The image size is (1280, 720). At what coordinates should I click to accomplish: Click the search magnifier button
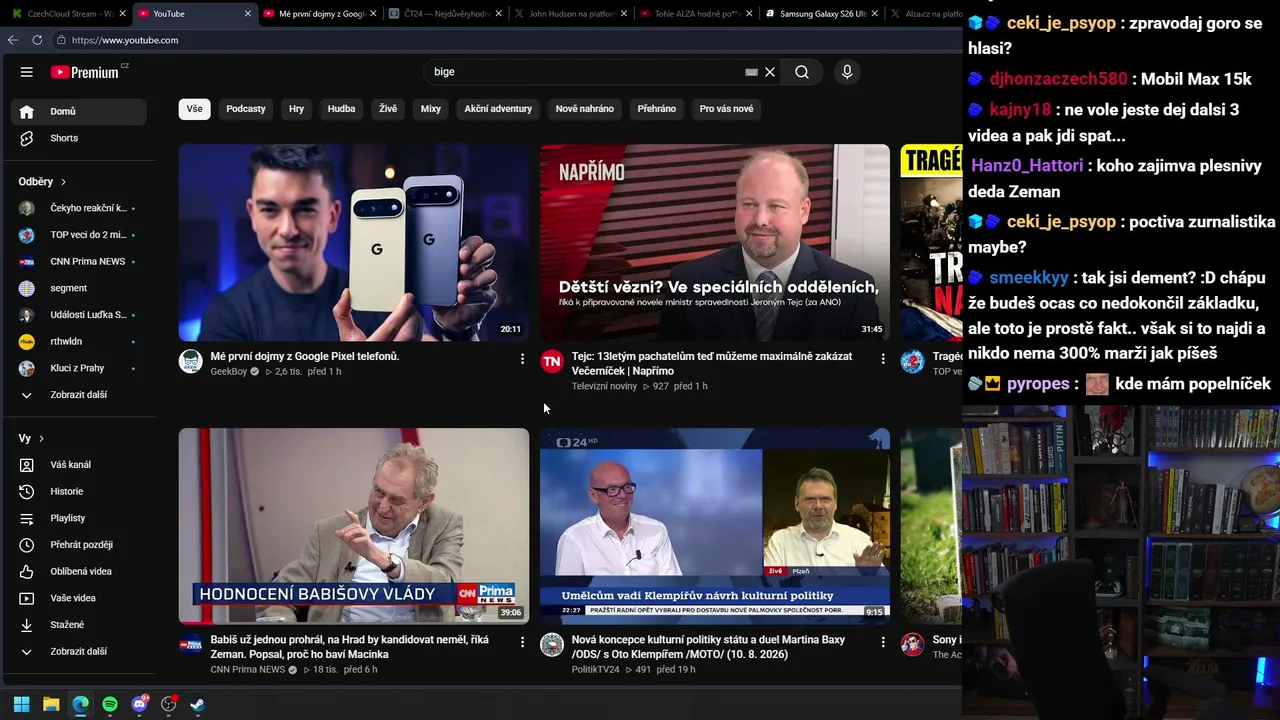click(x=802, y=72)
